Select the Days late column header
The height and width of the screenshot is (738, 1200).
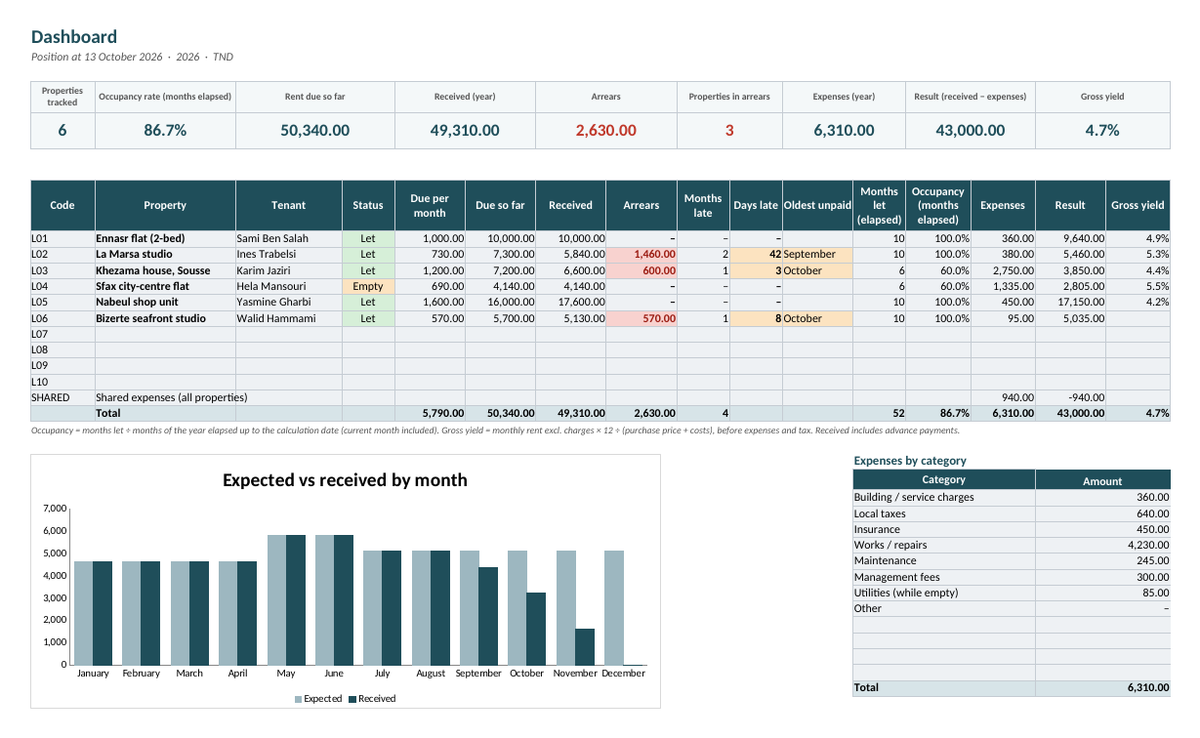(x=755, y=205)
